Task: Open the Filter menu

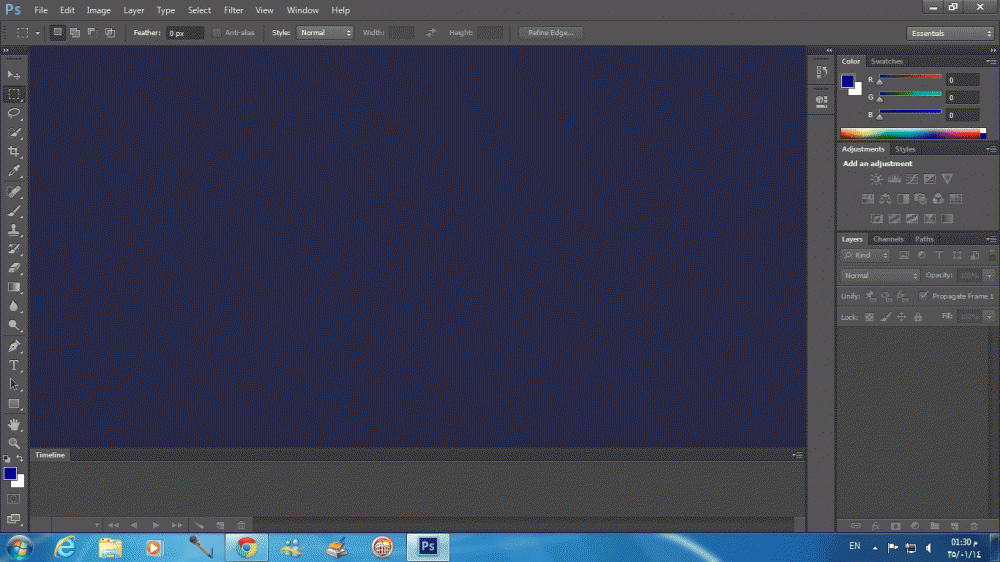Action: 233,10
